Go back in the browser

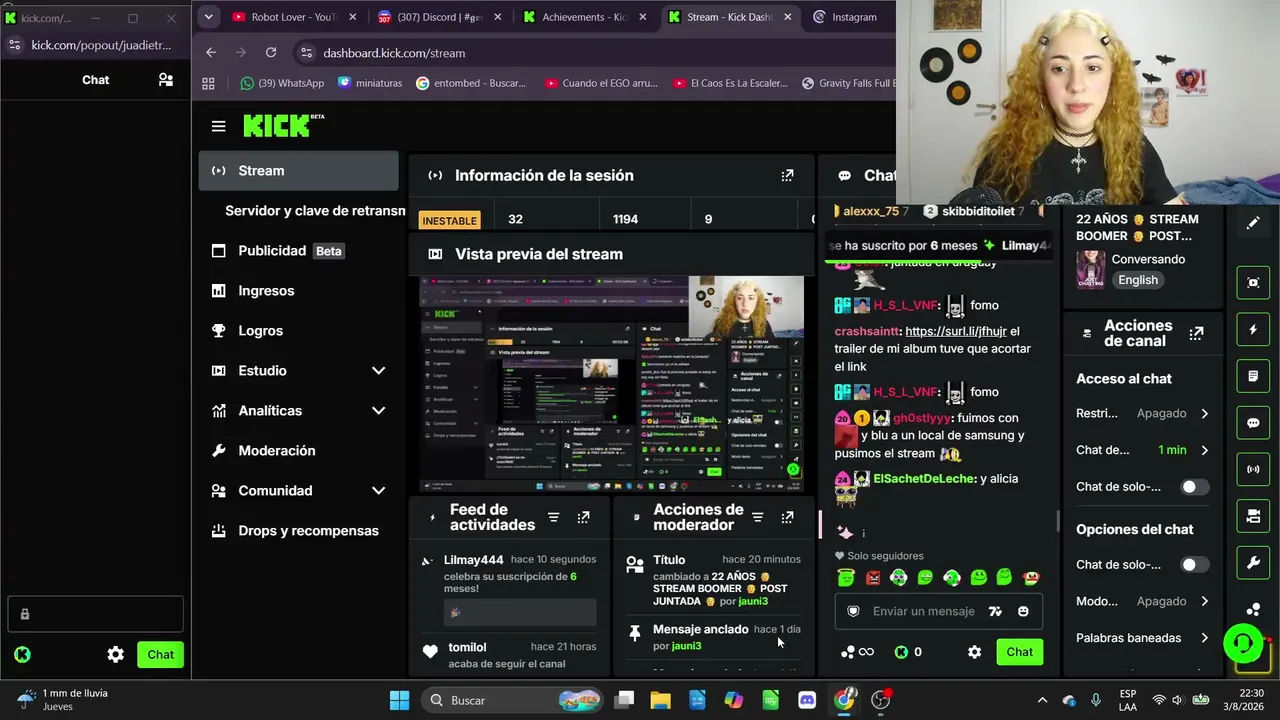point(211,53)
